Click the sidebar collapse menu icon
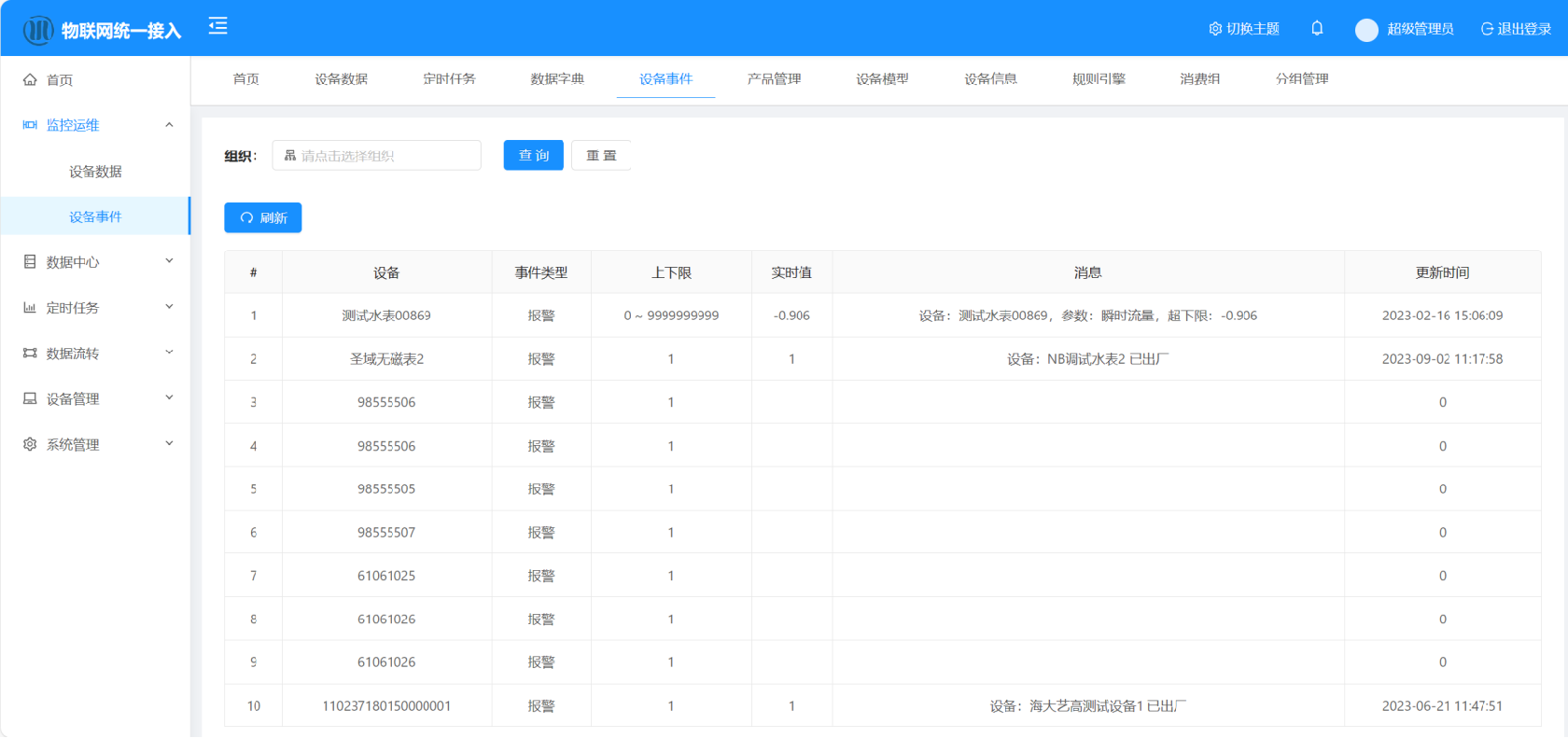Image resolution: width=1568 pixels, height=738 pixels. pyautogui.click(x=217, y=26)
